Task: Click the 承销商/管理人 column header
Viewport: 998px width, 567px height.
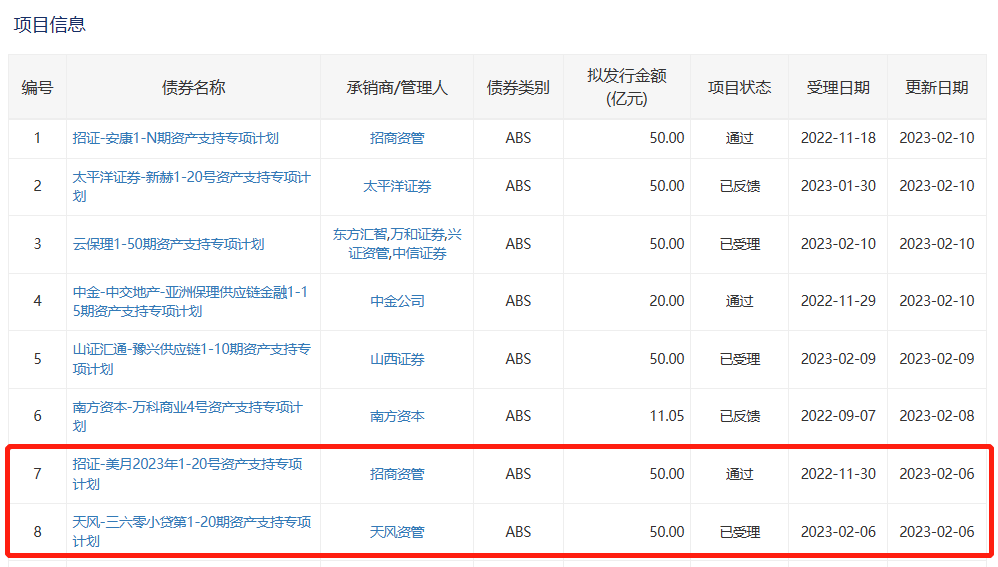Action: click(397, 88)
